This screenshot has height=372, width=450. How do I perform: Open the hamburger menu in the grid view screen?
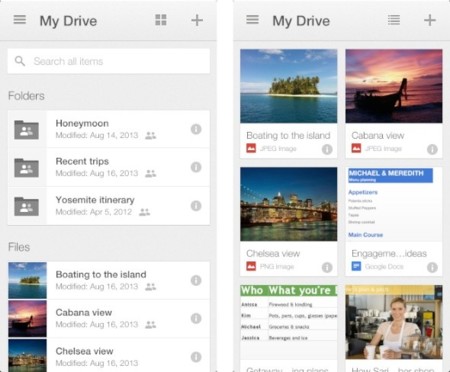pos(252,20)
